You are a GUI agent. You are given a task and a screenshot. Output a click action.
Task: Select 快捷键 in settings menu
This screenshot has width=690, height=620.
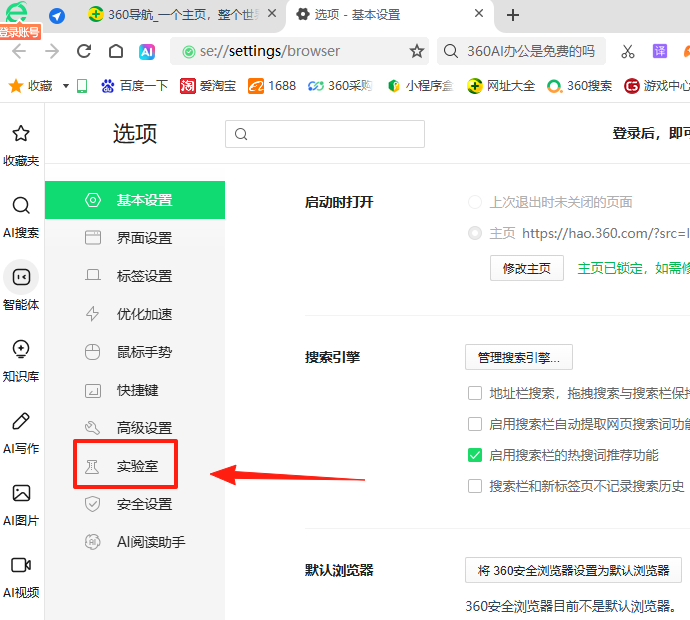click(135, 390)
